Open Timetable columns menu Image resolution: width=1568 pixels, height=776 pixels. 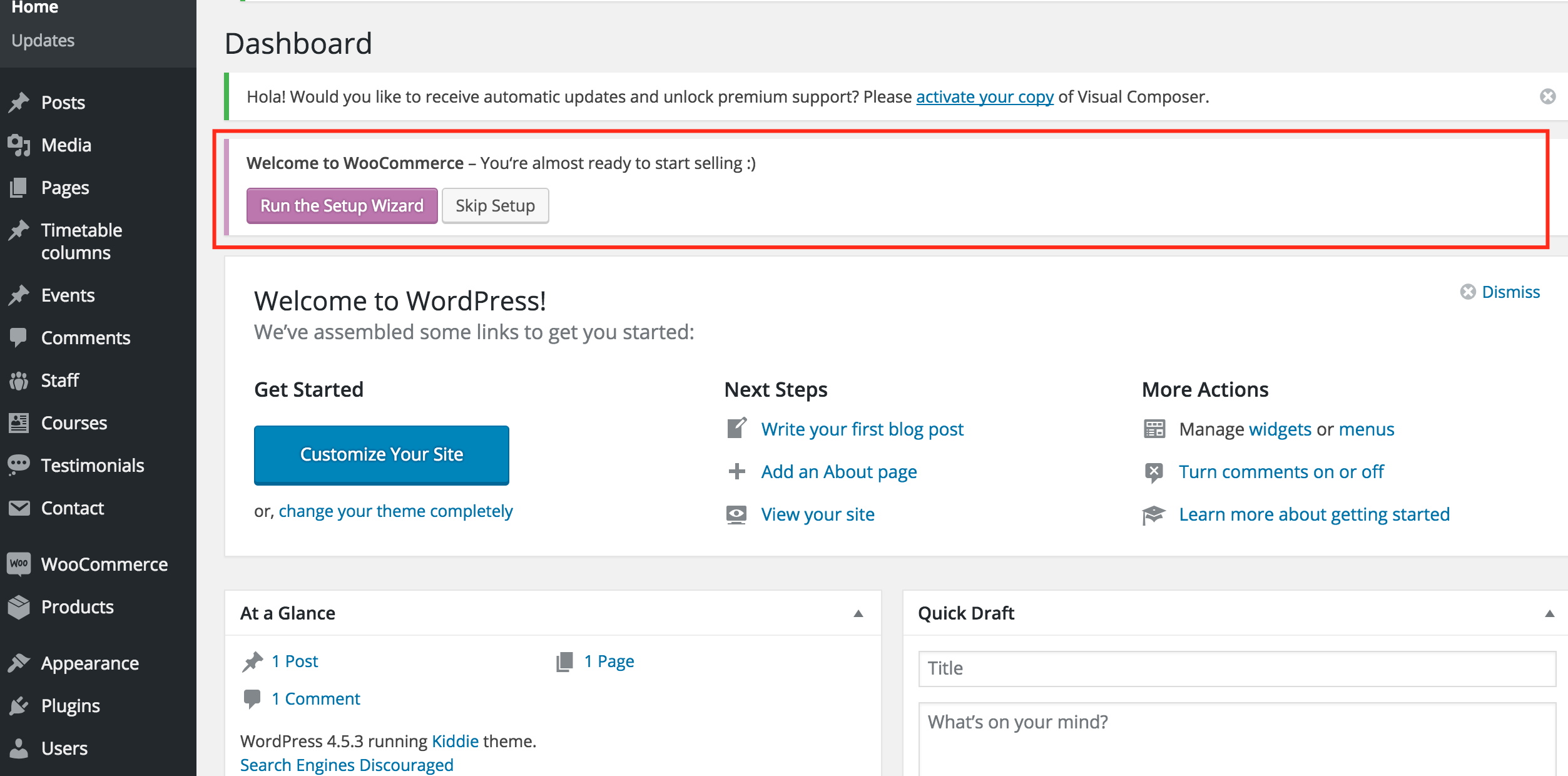[x=81, y=242]
